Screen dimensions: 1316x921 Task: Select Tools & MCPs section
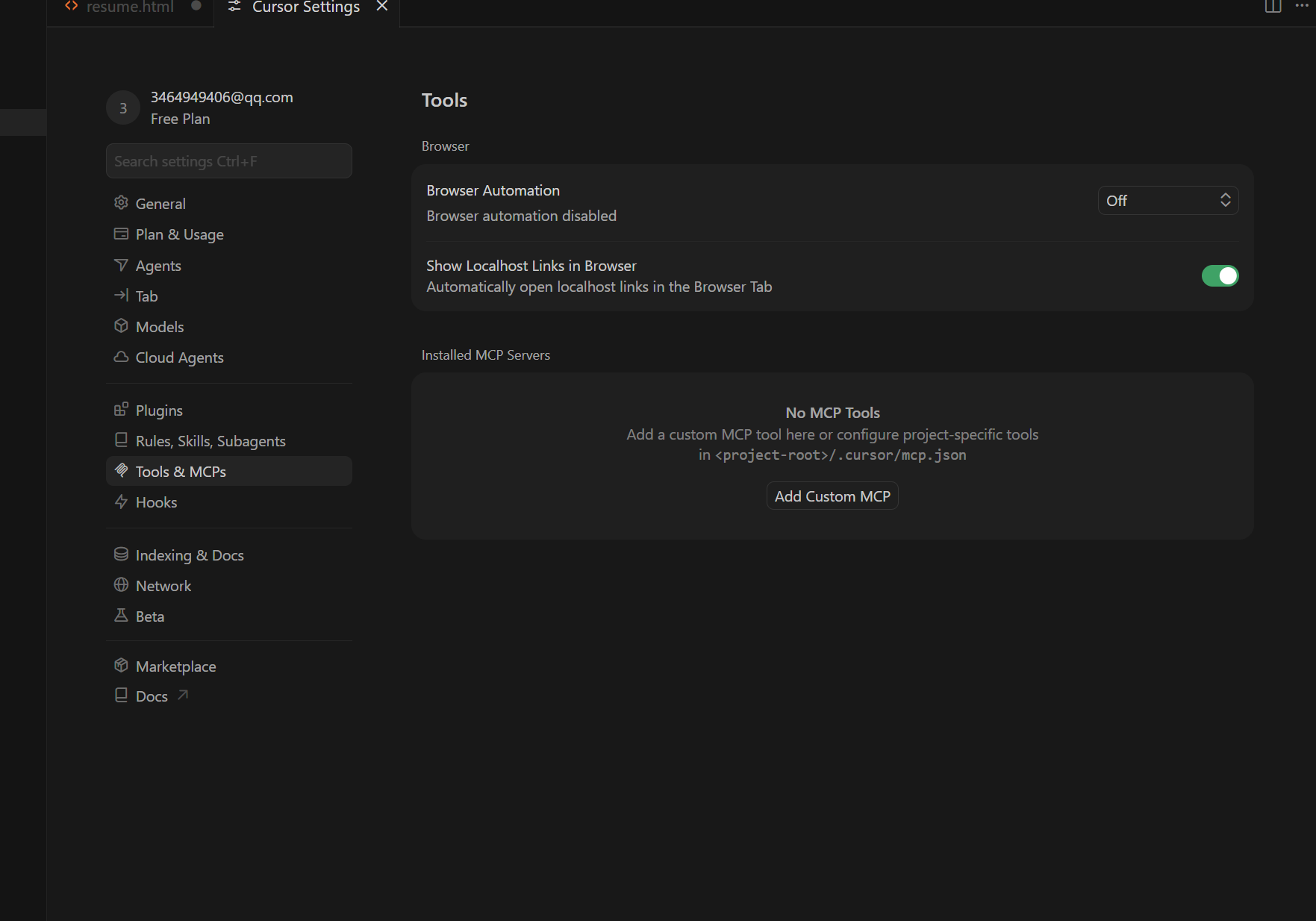tap(229, 472)
